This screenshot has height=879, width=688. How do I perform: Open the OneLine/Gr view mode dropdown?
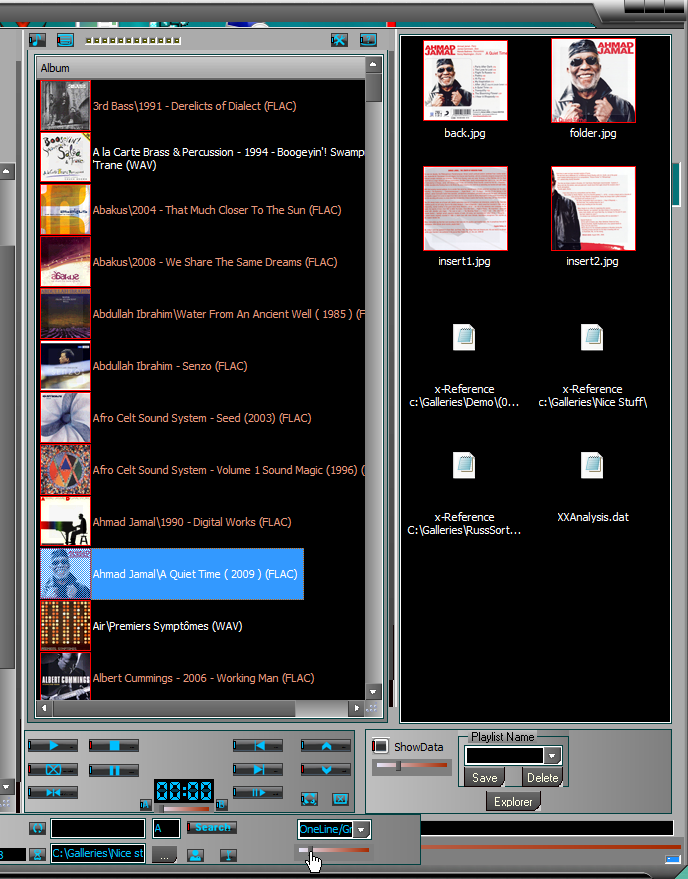click(x=362, y=829)
